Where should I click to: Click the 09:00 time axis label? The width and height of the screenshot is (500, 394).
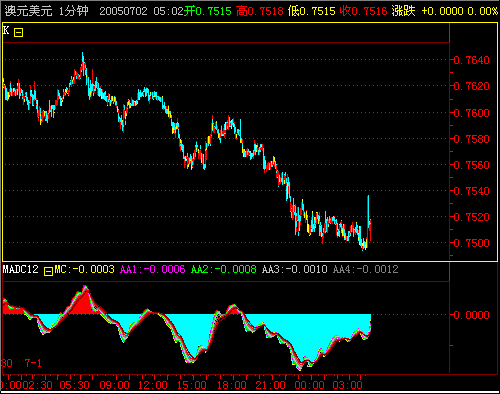click(x=114, y=385)
